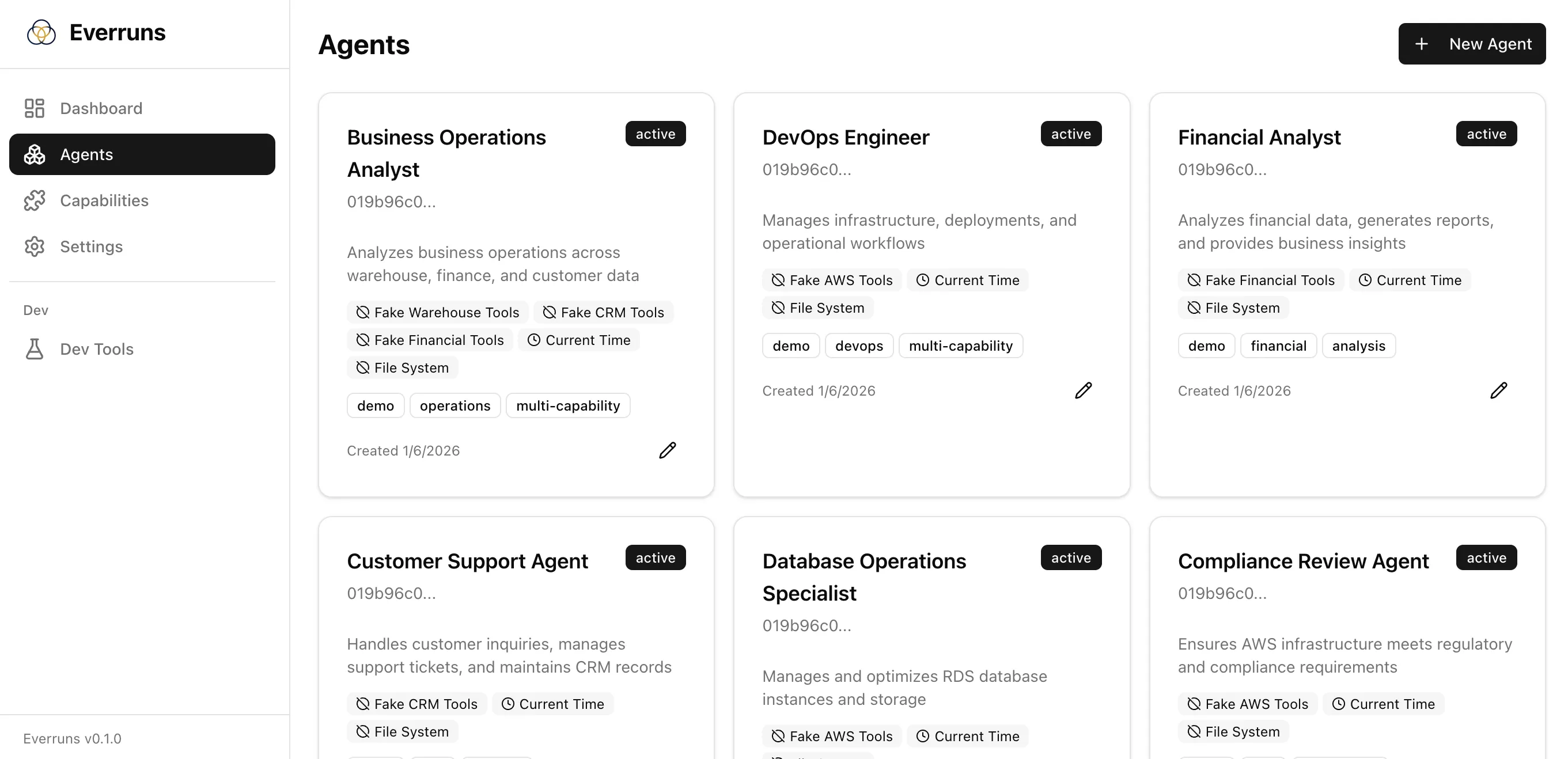Screen dimensions: 1568x759
Task: Create a new agent
Action: click(x=1471, y=43)
